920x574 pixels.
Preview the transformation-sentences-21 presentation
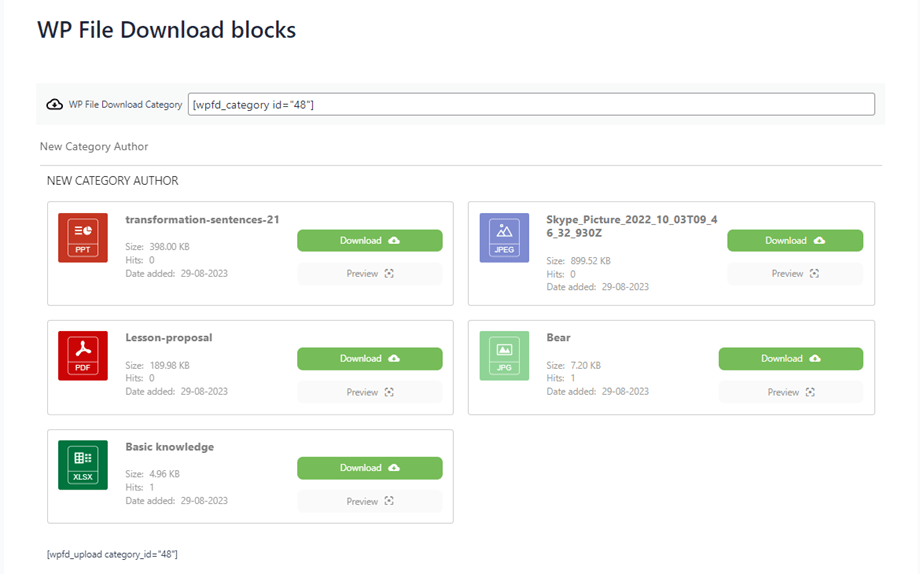tap(369, 274)
